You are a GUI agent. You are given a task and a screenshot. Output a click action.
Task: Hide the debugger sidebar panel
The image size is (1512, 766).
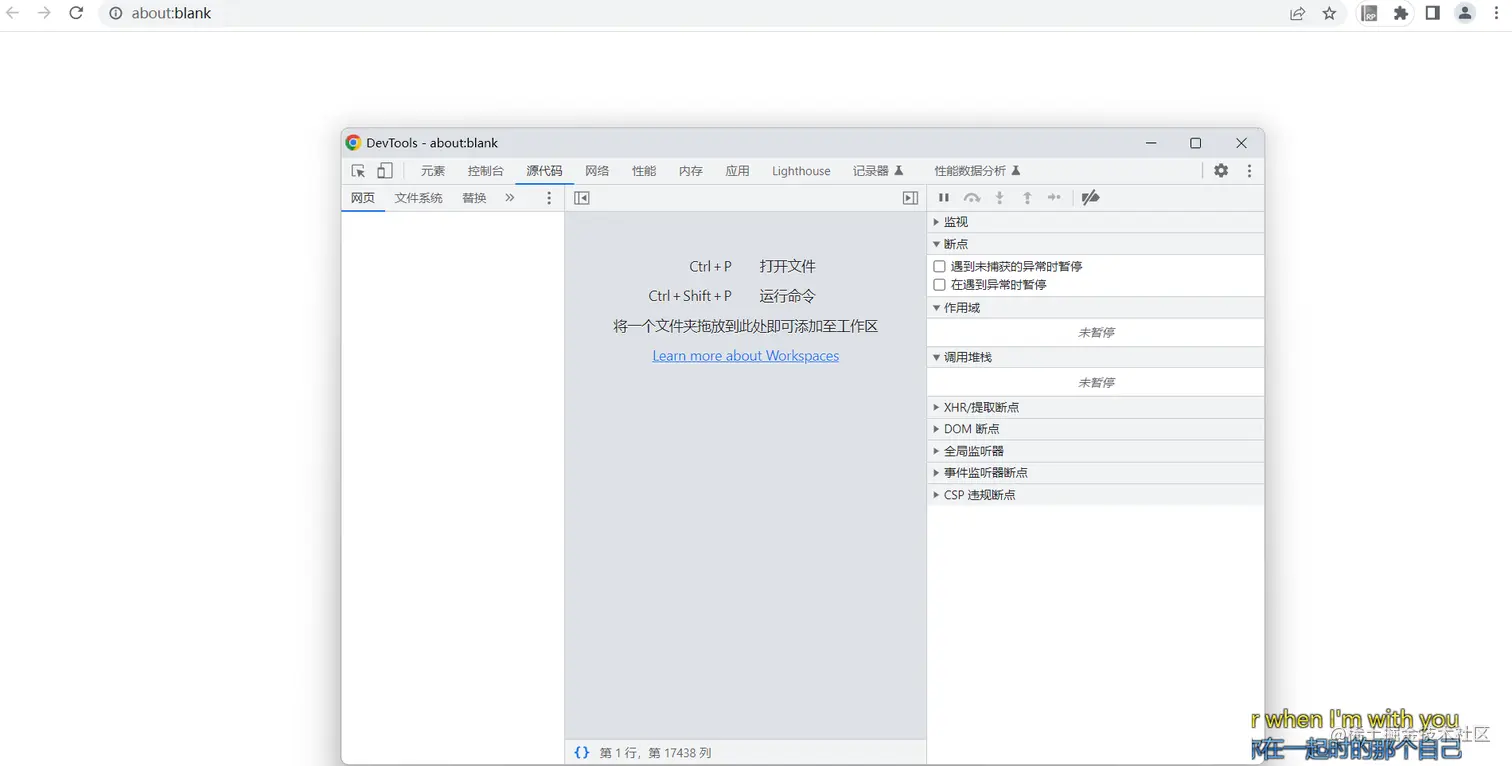click(x=910, y=198)
